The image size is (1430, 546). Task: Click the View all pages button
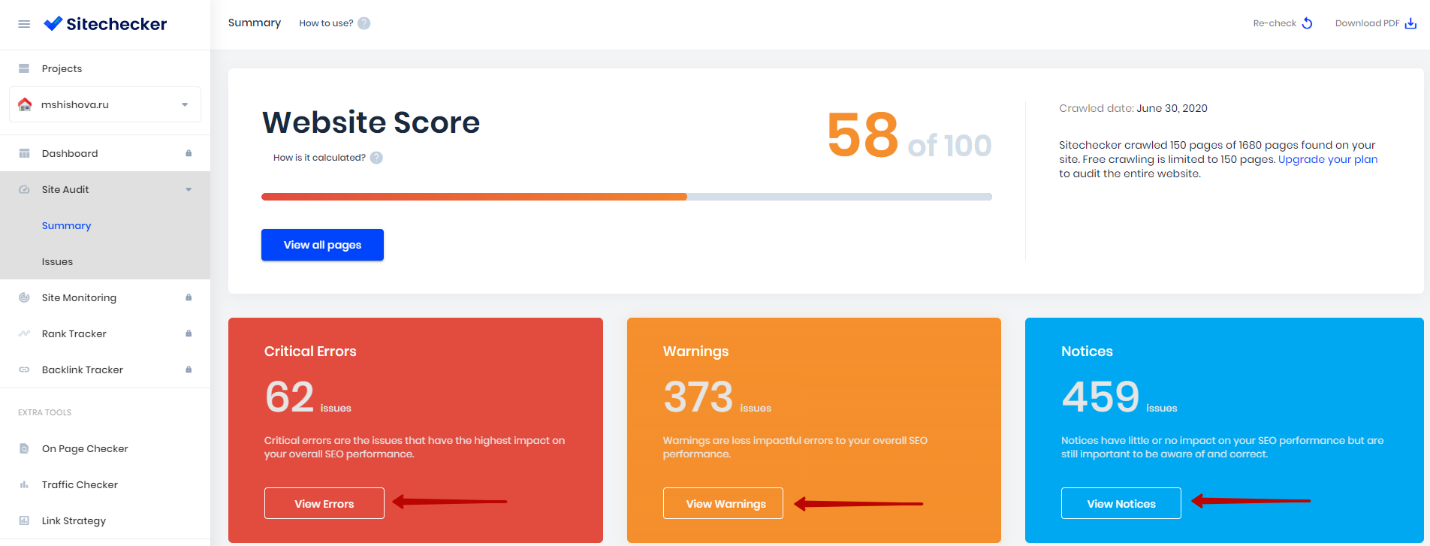[x=322, y=245]
